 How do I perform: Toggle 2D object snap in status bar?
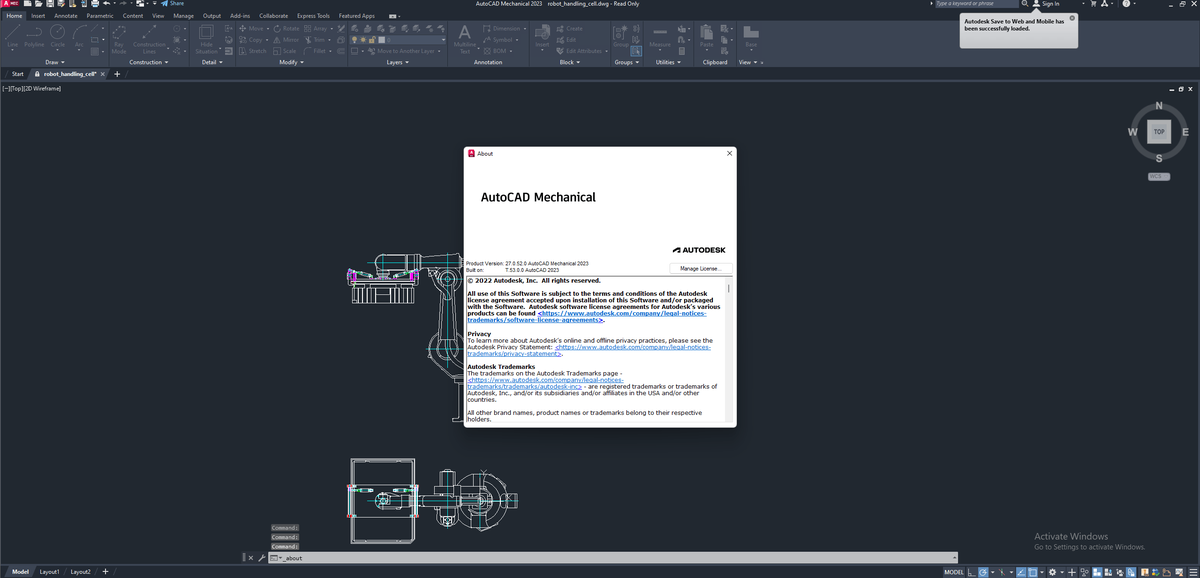pos(1033,572)
